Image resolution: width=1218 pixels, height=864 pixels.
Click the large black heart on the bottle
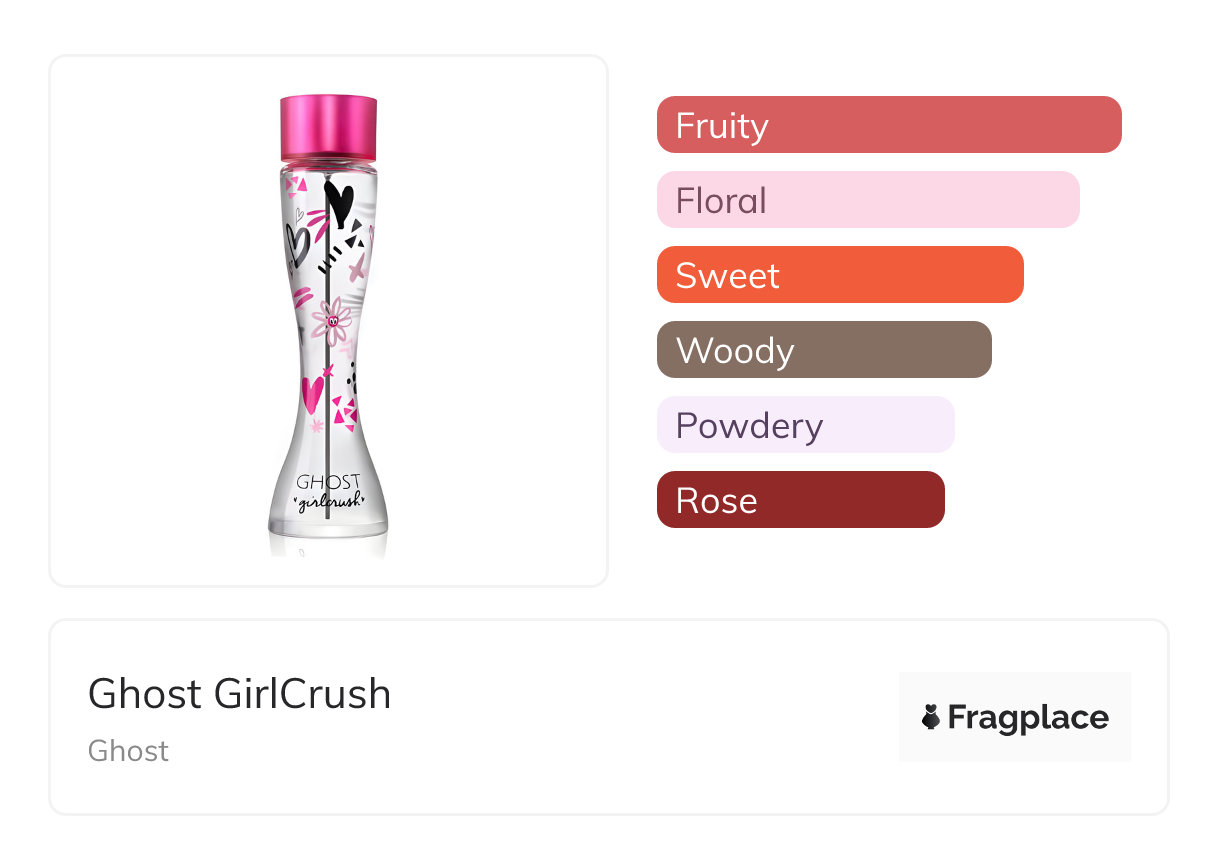pos(339,203)
